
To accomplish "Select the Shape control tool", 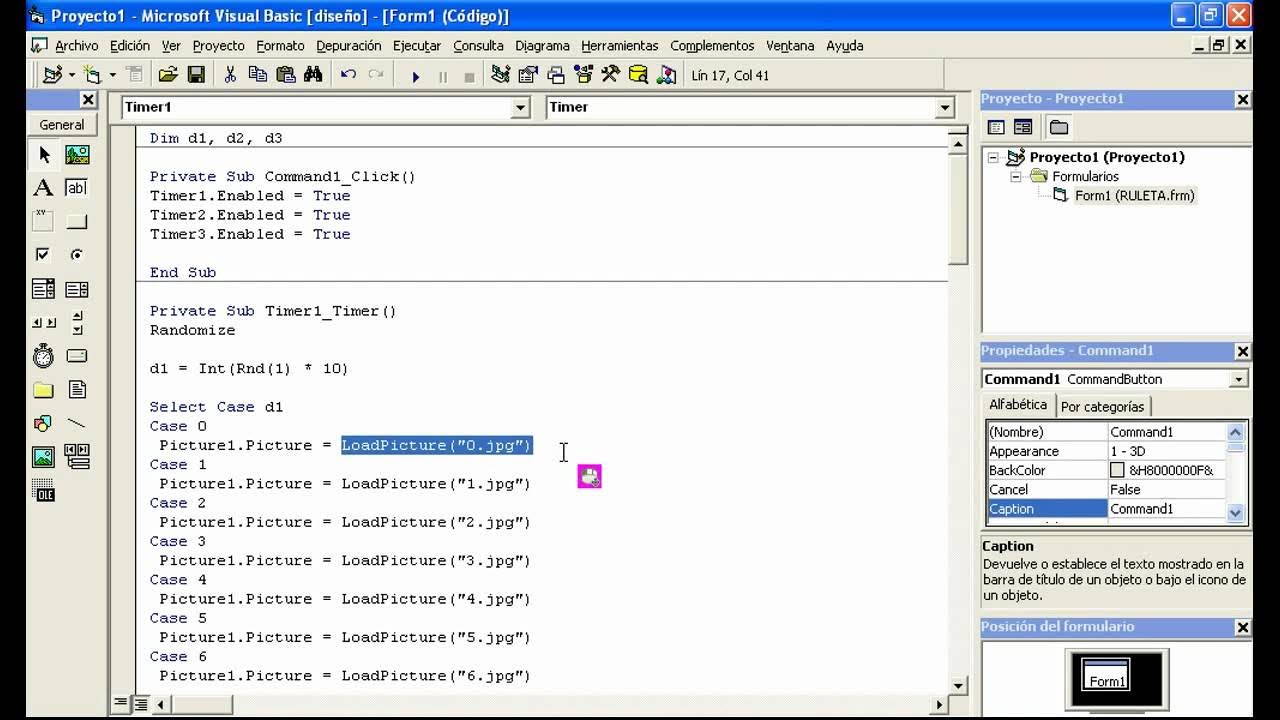I will [x=43, y=423].
